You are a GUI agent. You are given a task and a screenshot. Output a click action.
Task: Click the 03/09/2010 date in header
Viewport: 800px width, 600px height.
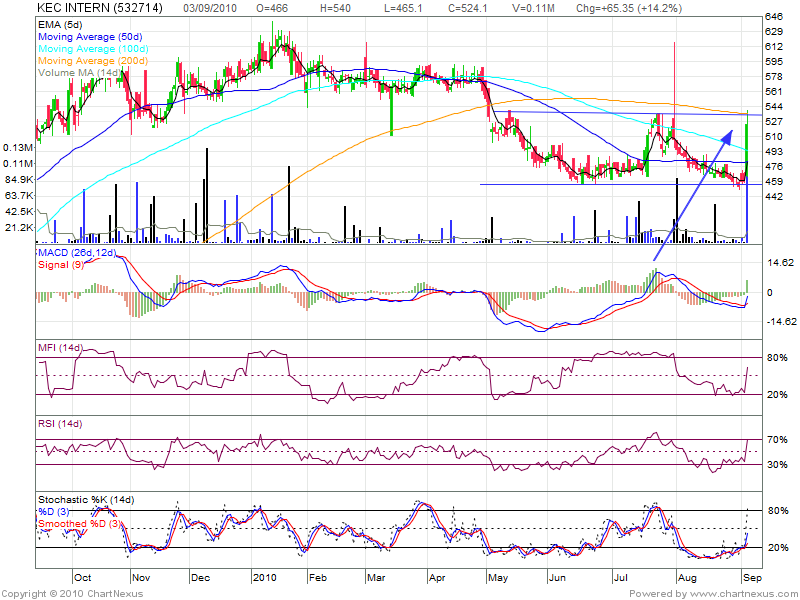212,7
